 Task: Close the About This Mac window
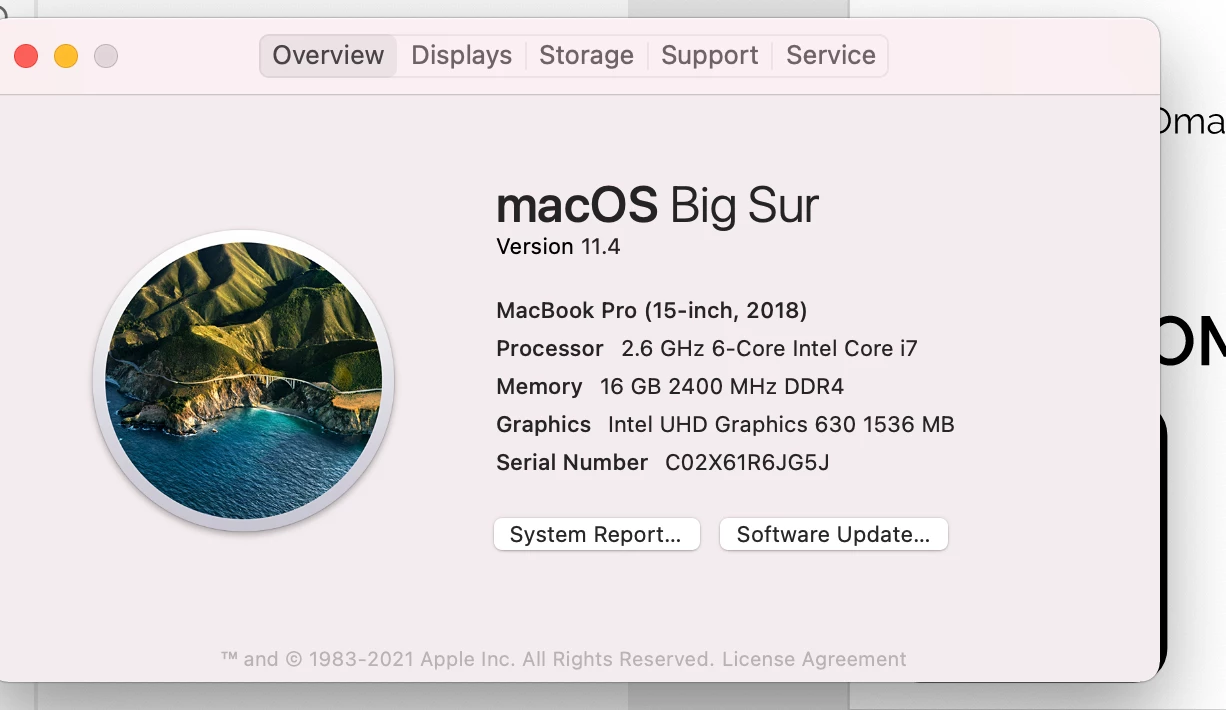point(26,56)
